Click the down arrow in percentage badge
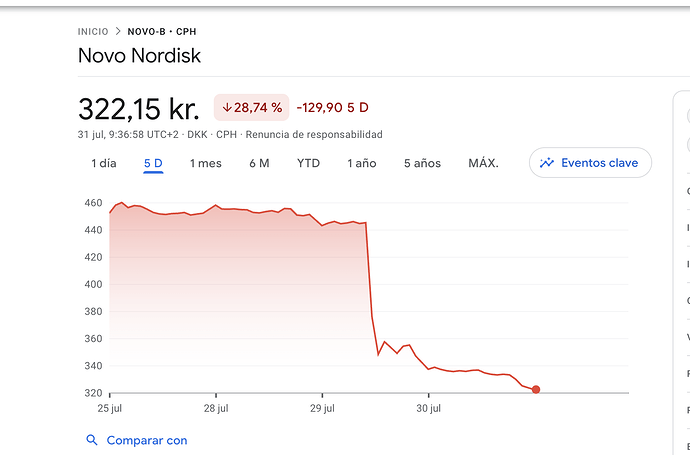Viewport: 690px width, 455px height. pyautogui.click(x=227, y=107)
